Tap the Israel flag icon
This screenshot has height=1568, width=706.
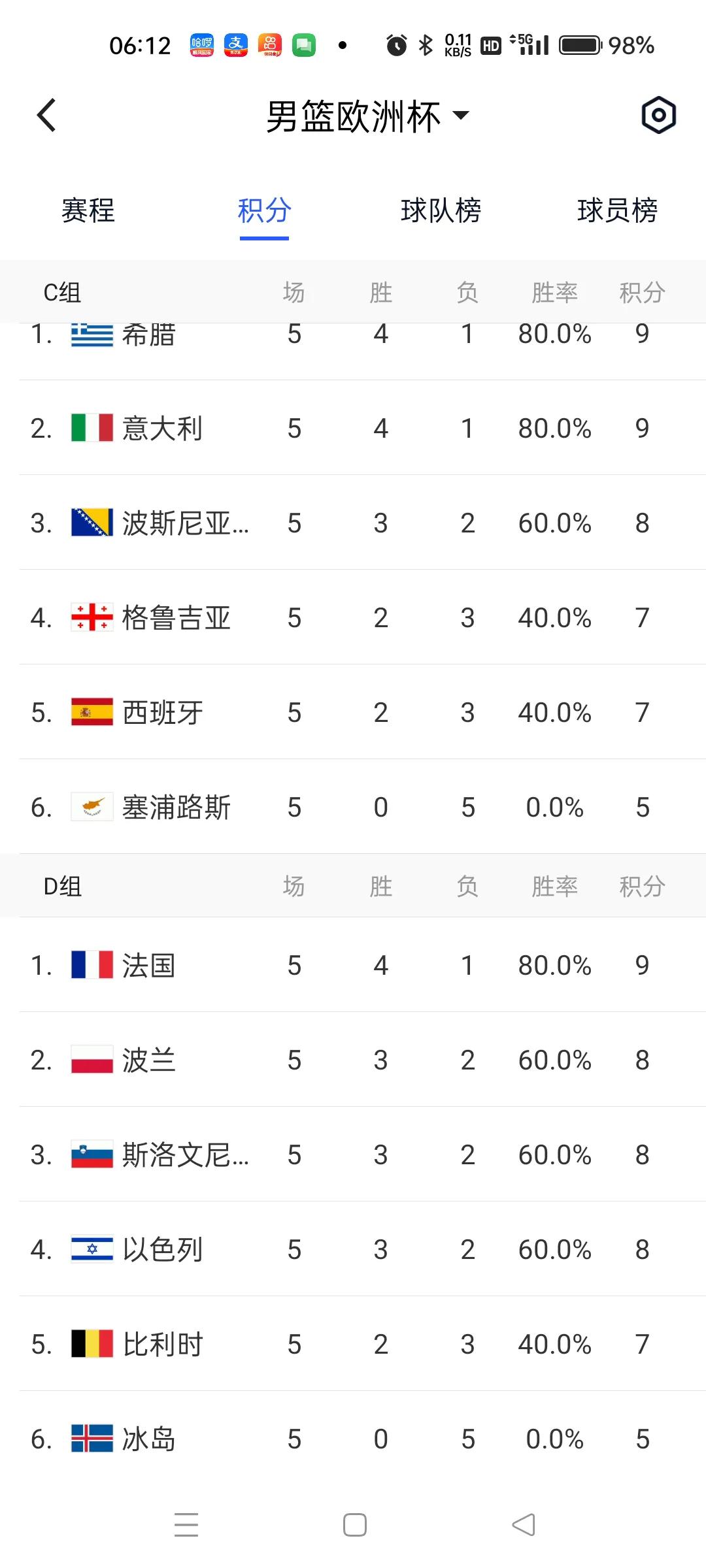pyautogui.click(x=92, y=1249)
